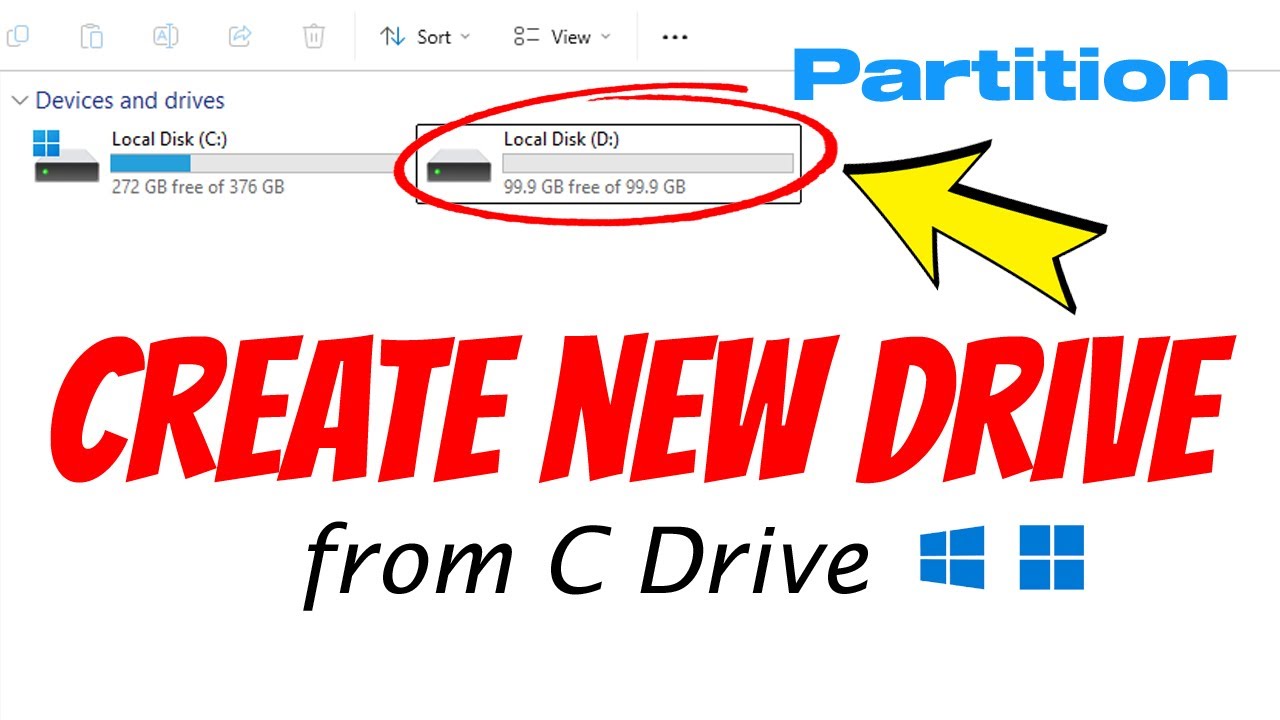Click the Paste clipboard icon

point(92,37)
